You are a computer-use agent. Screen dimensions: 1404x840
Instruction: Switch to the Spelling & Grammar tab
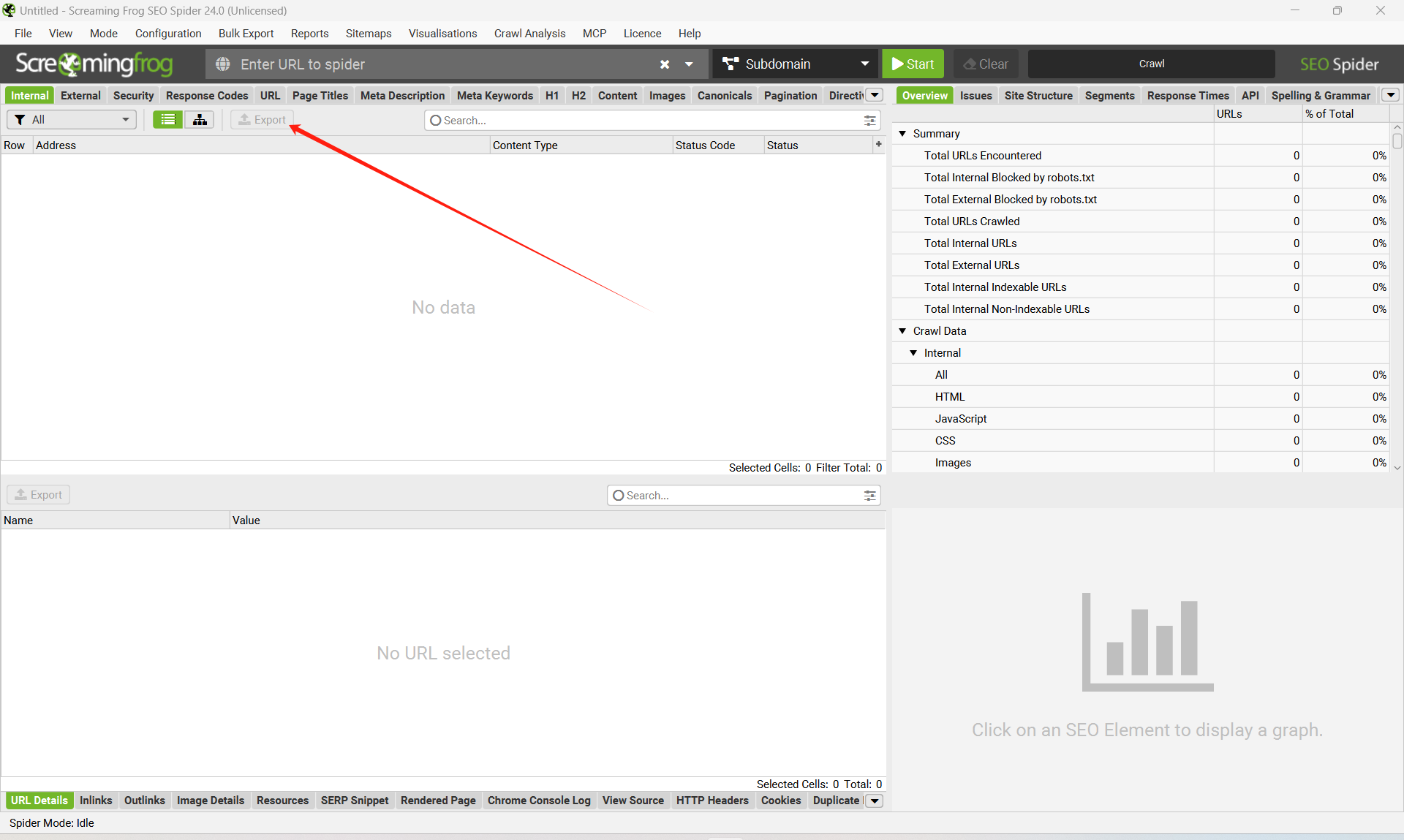pyautogui.click(x=1321, y=96)
